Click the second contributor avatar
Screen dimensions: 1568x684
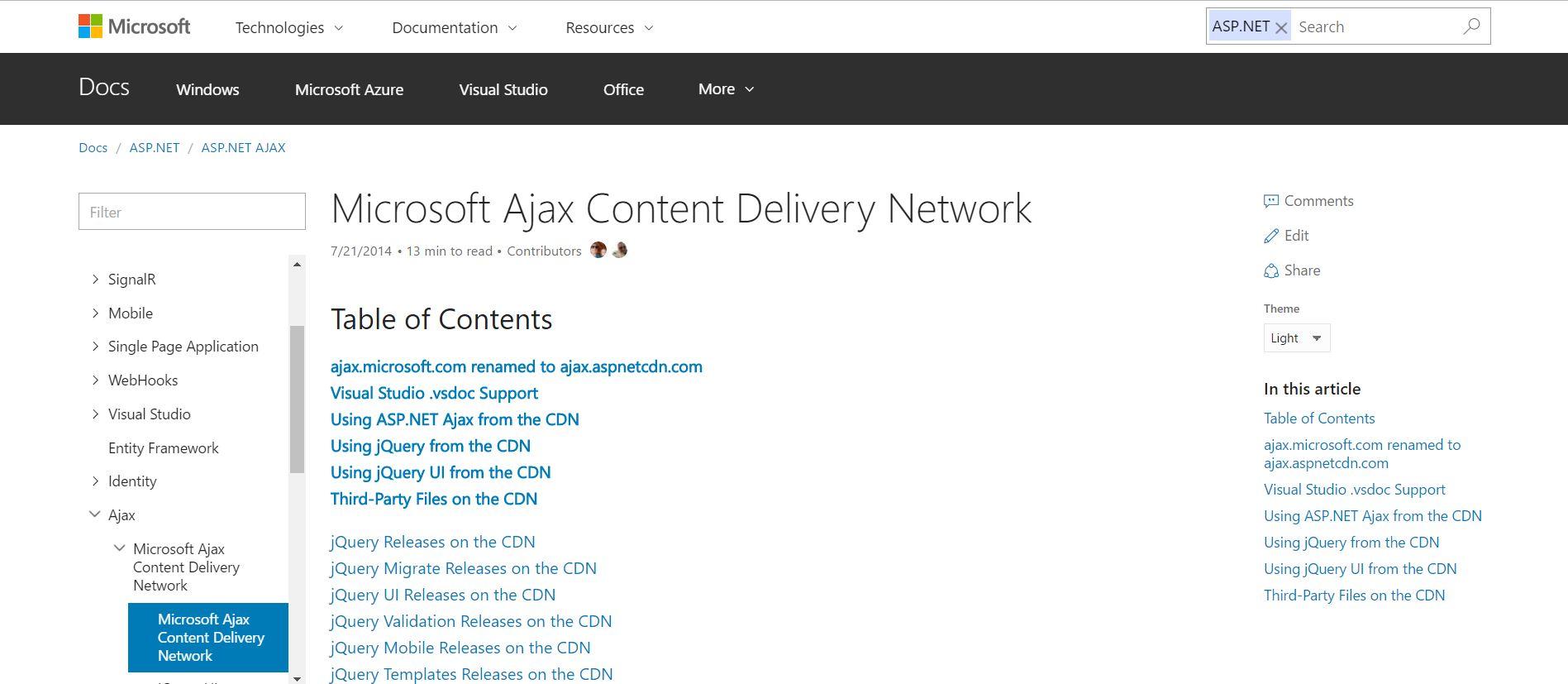coord(619,250)
